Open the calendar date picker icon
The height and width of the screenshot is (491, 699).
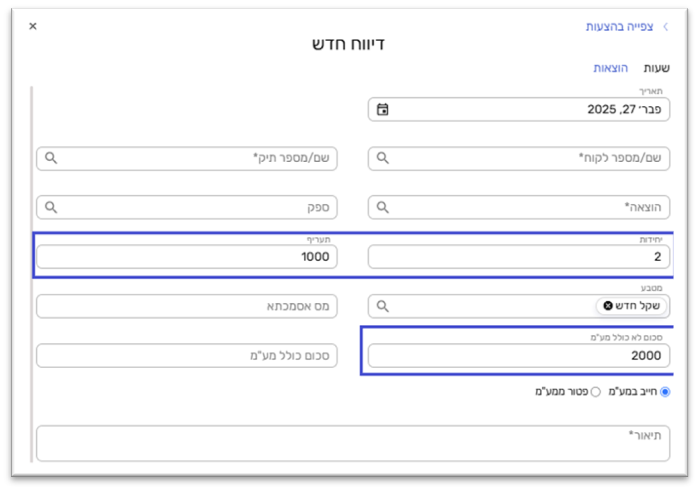[382, 109]
